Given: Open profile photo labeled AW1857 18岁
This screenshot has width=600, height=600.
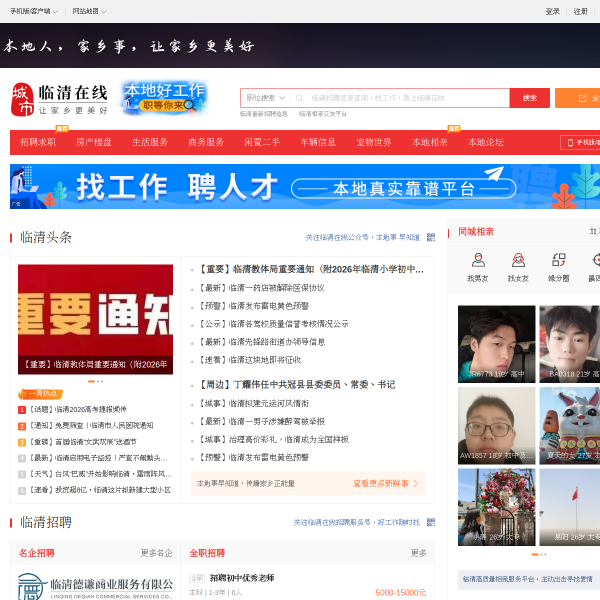Looking at the screenshot, I should (496, 426).
